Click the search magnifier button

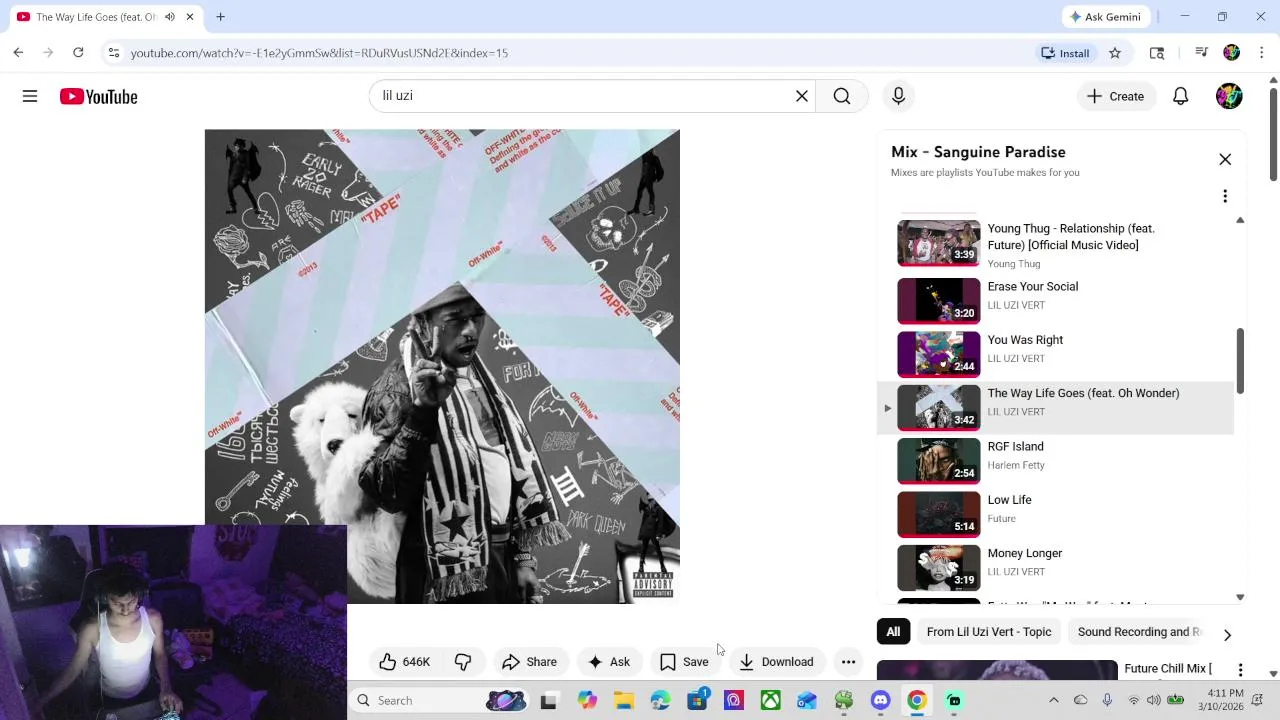[842, 96]
